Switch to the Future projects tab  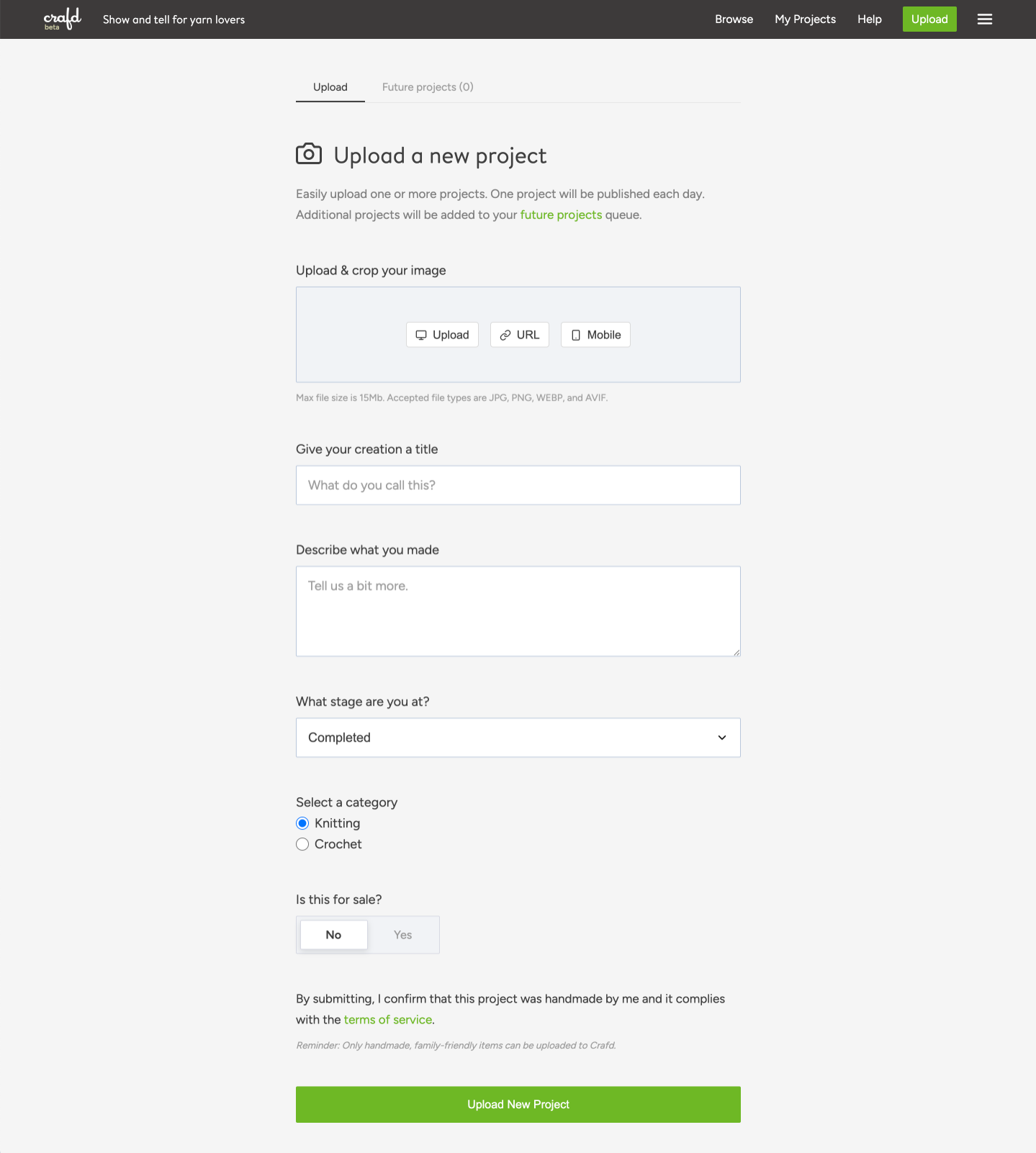pyautogui.click(x=427, y=87)
